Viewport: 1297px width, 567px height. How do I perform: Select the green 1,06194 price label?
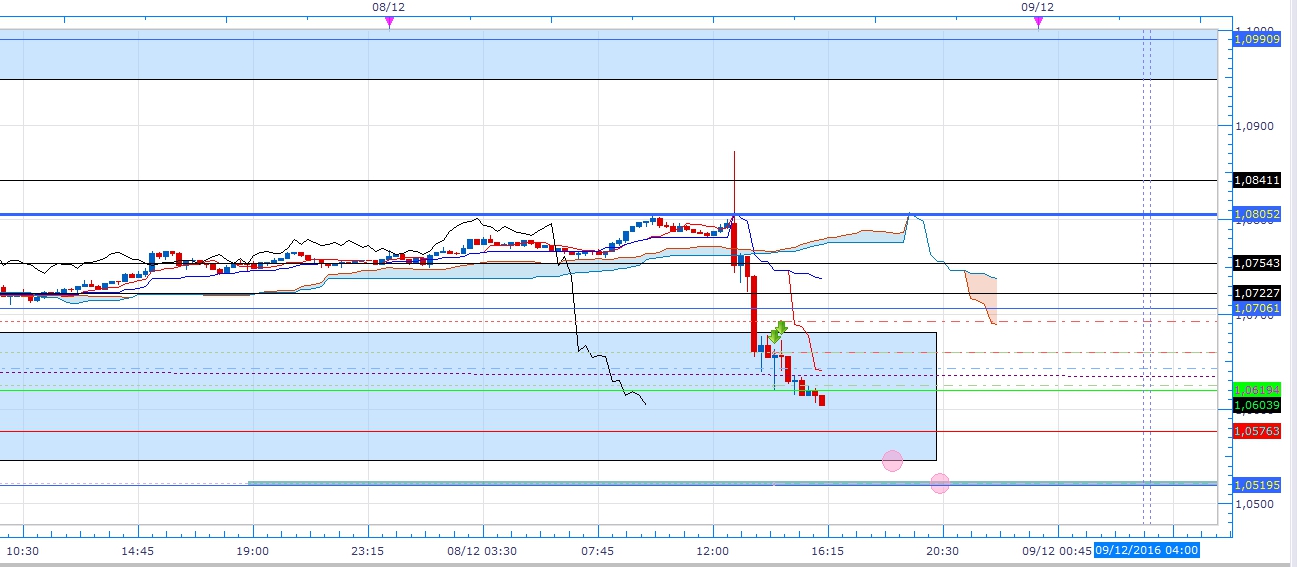[x=1257, y=389]
